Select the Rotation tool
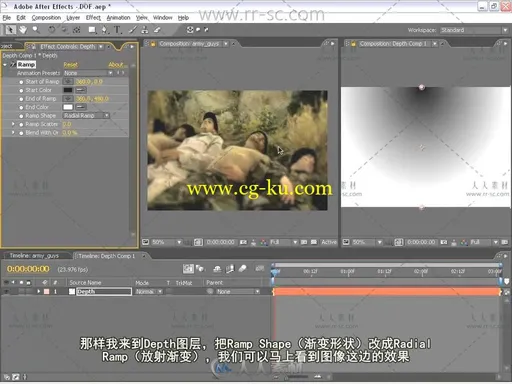Image resolution: width=512 pixels, height=384 pixels. pos(52,30)
